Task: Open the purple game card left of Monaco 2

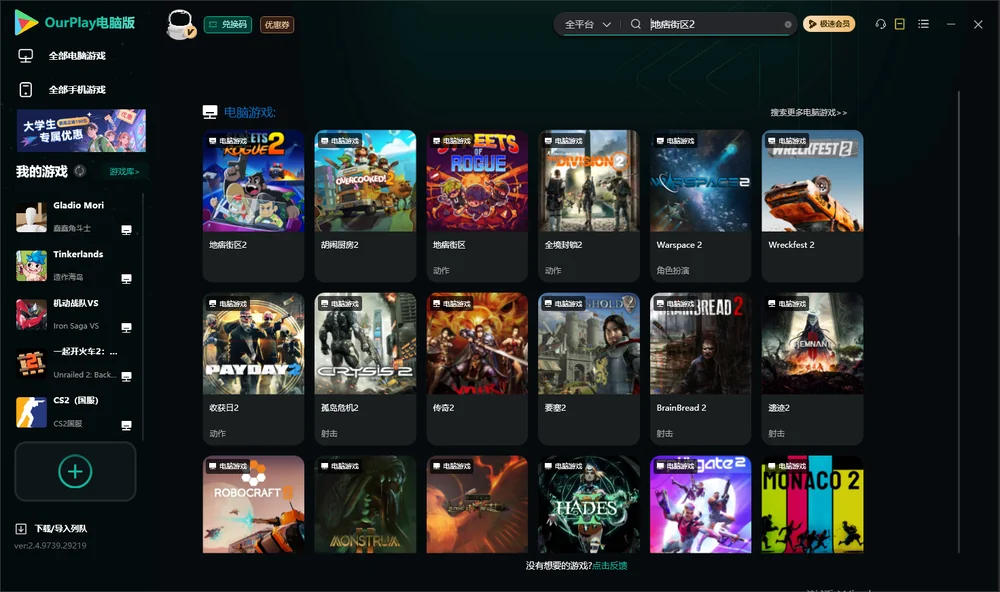Action: 700,504
